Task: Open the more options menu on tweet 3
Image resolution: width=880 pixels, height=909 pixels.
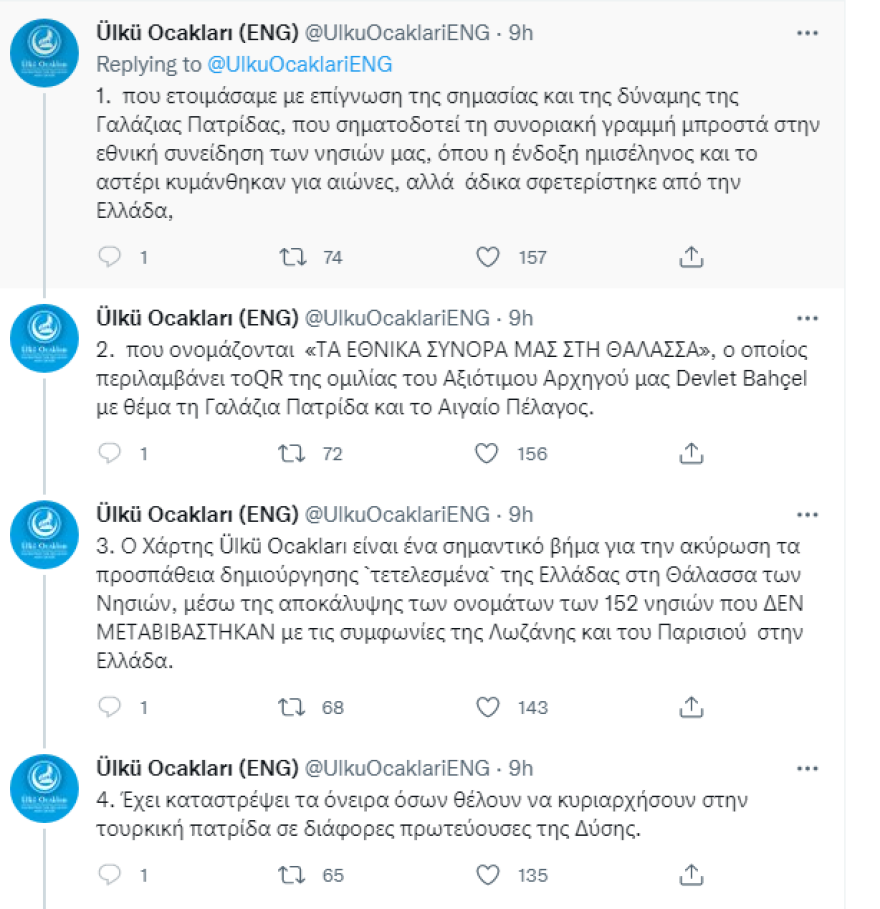Action: [808, 515]
